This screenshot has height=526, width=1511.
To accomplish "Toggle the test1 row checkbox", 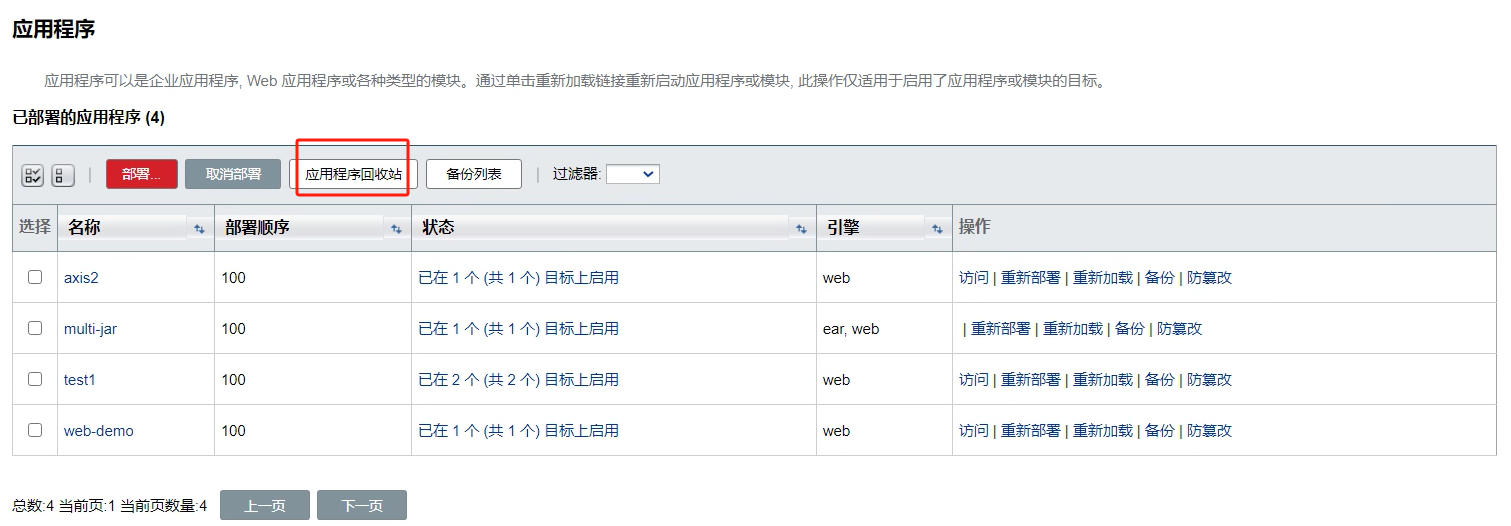I will click(x=35, y=379).
